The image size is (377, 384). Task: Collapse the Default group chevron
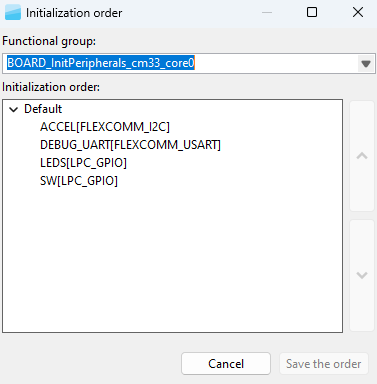click(x=14, y=109)
